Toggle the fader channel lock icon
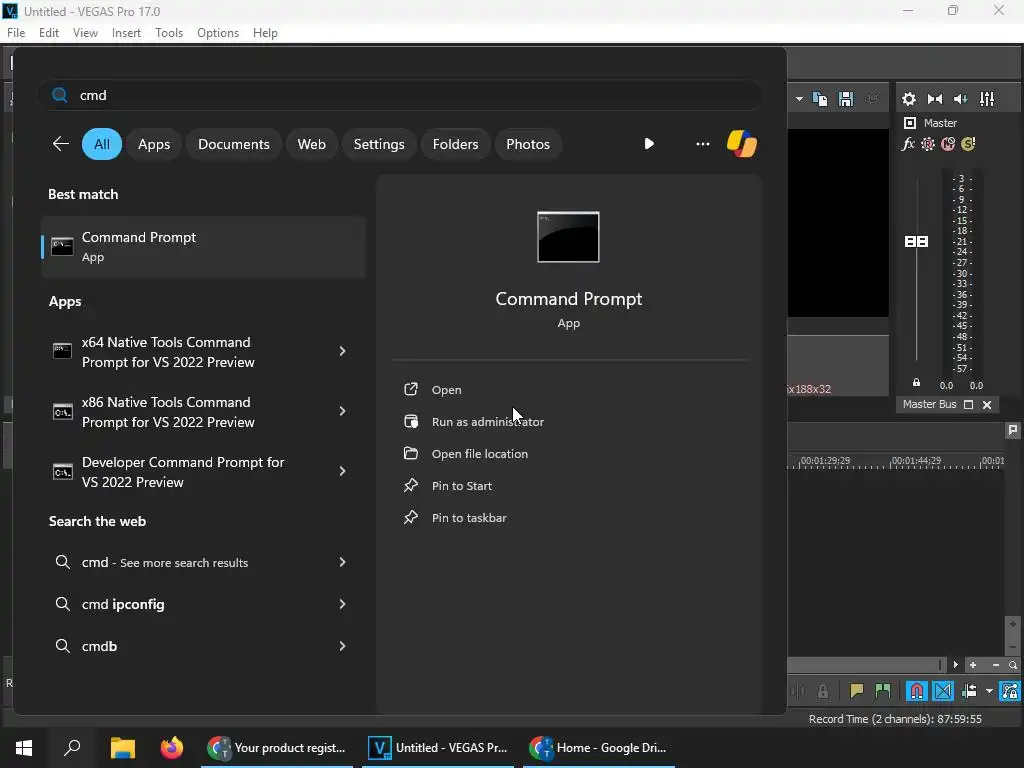 [x=916, y=383]
